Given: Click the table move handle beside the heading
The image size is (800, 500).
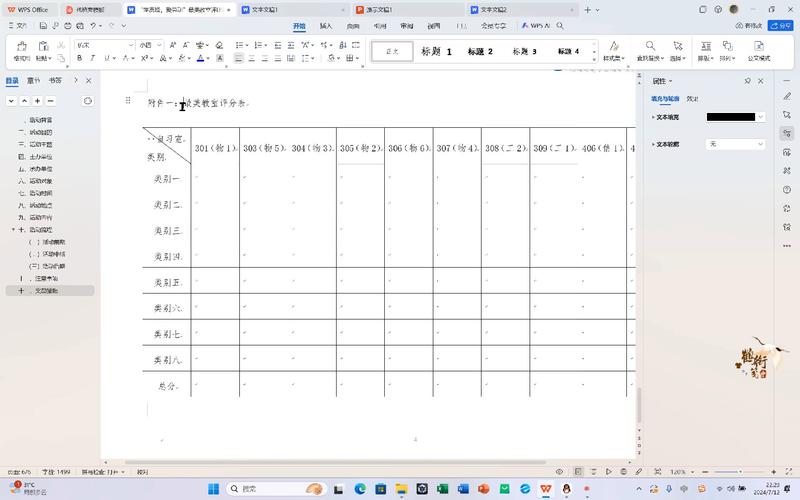Looking at the screenshot, I should click(x=128, y=101).
